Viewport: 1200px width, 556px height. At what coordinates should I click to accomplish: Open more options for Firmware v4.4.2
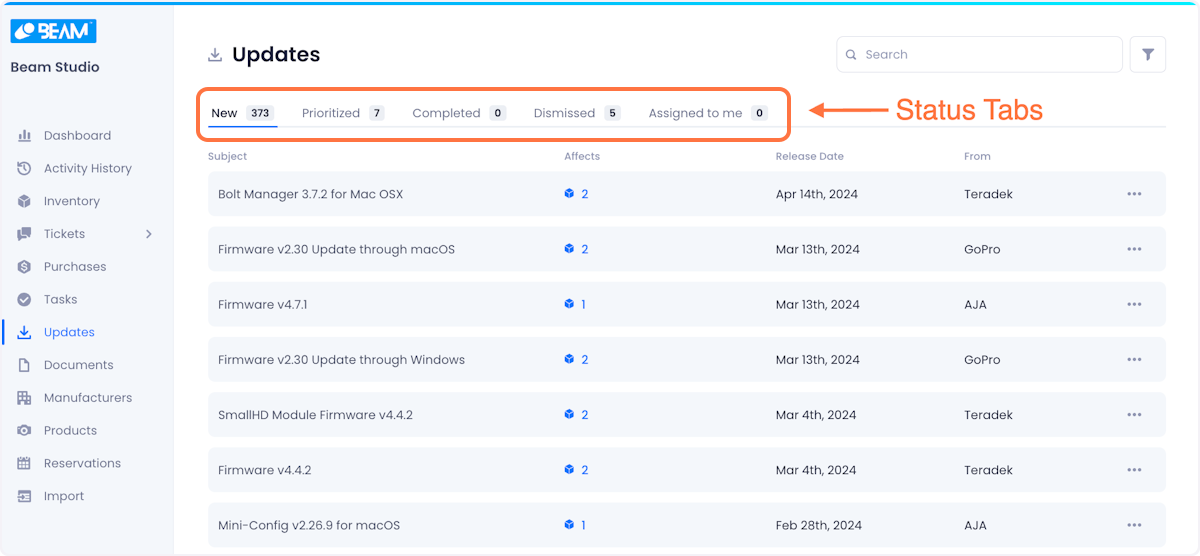point(1134,470)
